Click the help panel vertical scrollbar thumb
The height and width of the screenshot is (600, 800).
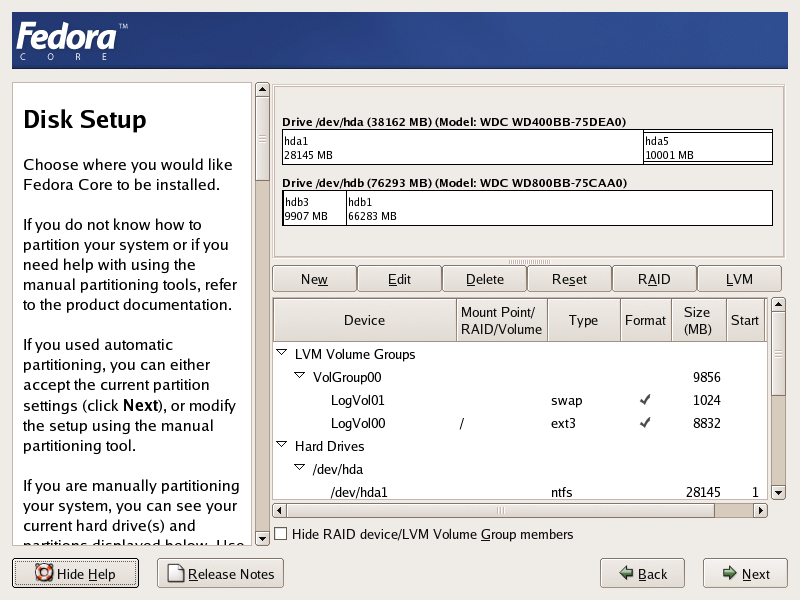click(x=262, y=139)
